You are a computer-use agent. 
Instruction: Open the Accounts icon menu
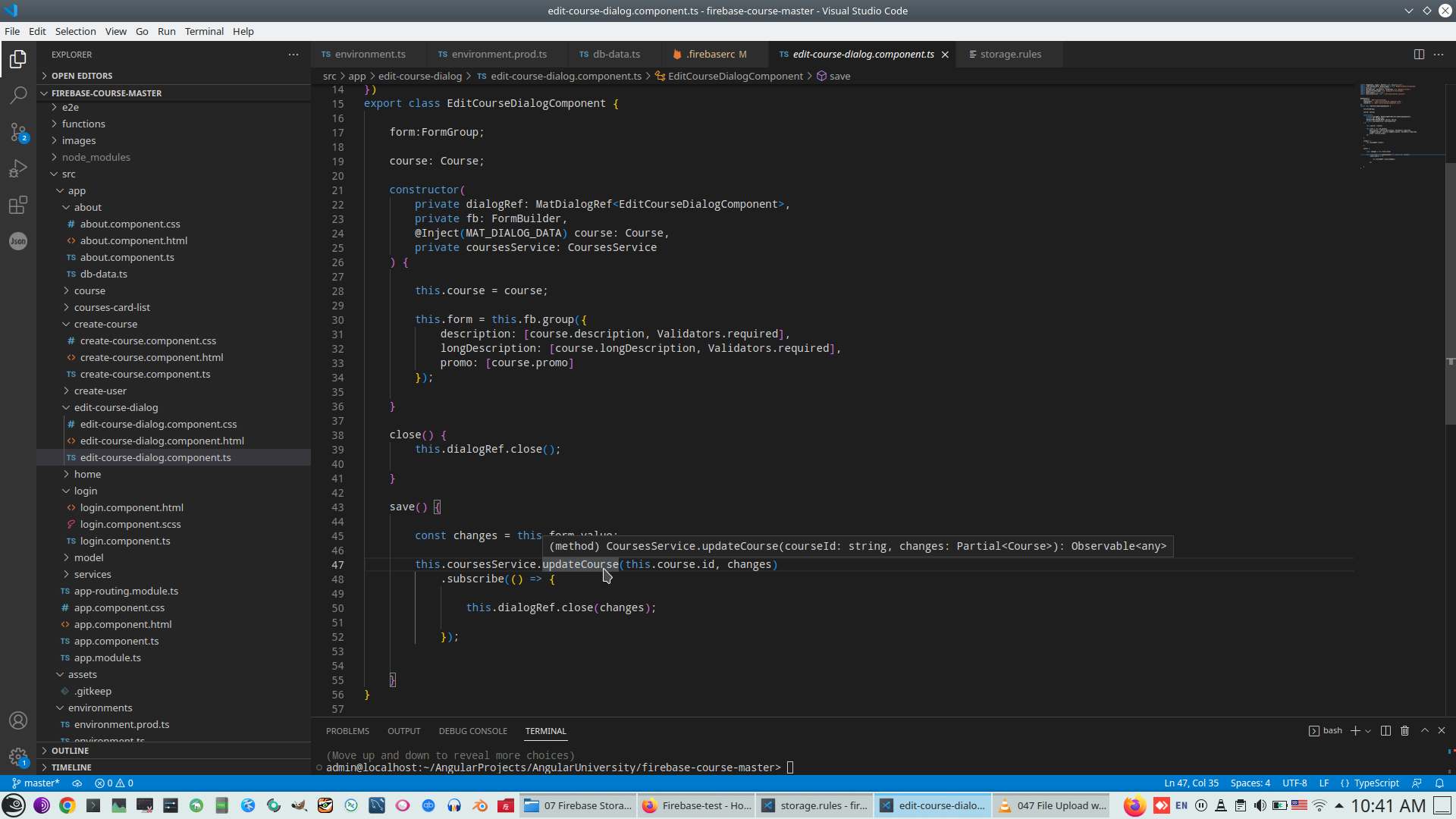18,720
